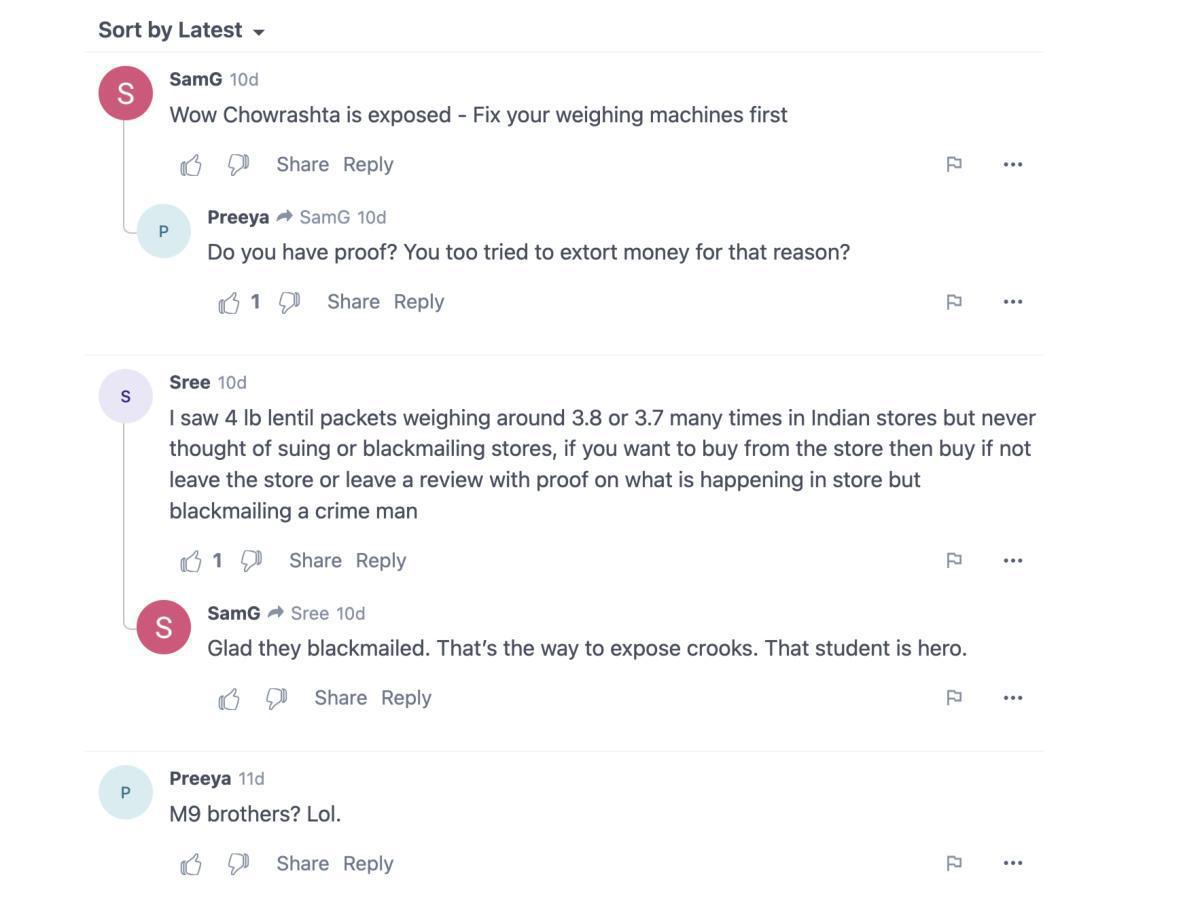Dislike Preeya's "Do you have proof" reply
Screen dimensions: 1200x920
pyautogui.click(x=289, y=302)
